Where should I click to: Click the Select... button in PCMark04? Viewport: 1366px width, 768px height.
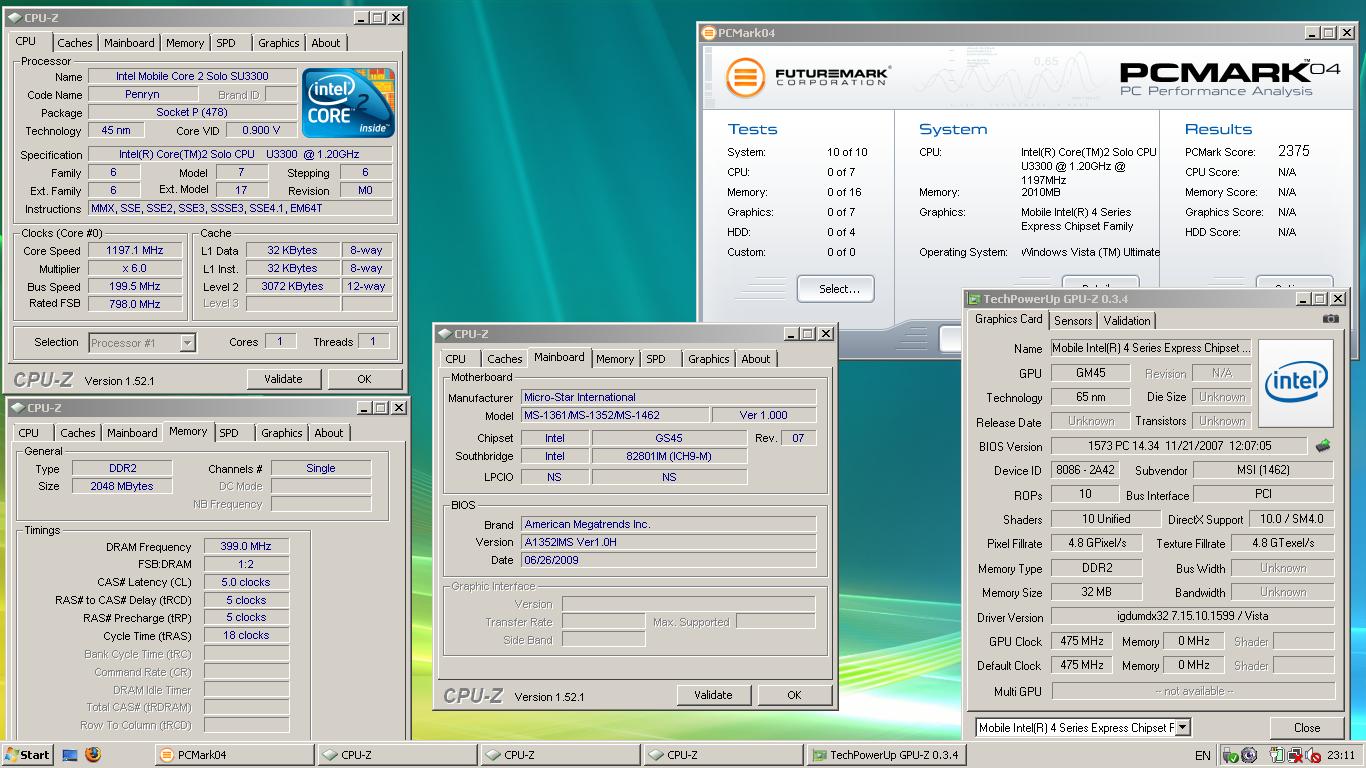point(835,289)
